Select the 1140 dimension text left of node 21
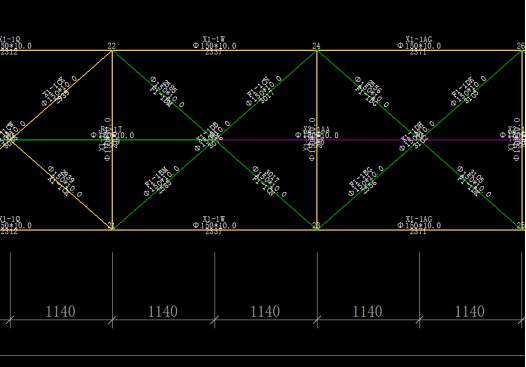The height and width of the screenshot is (367, 526). pos(60,312)
